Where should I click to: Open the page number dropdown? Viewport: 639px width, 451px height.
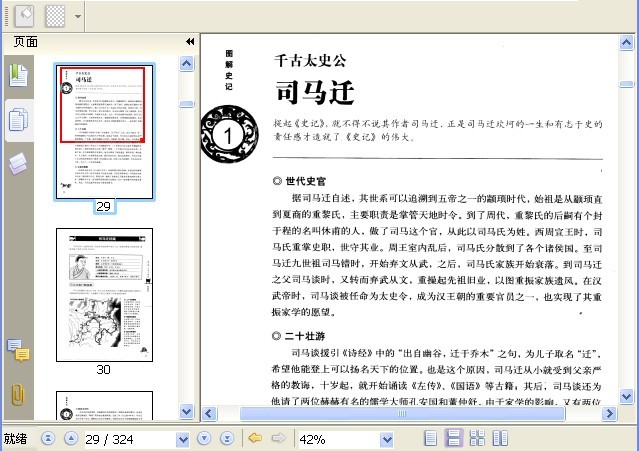tap(183, 439)
